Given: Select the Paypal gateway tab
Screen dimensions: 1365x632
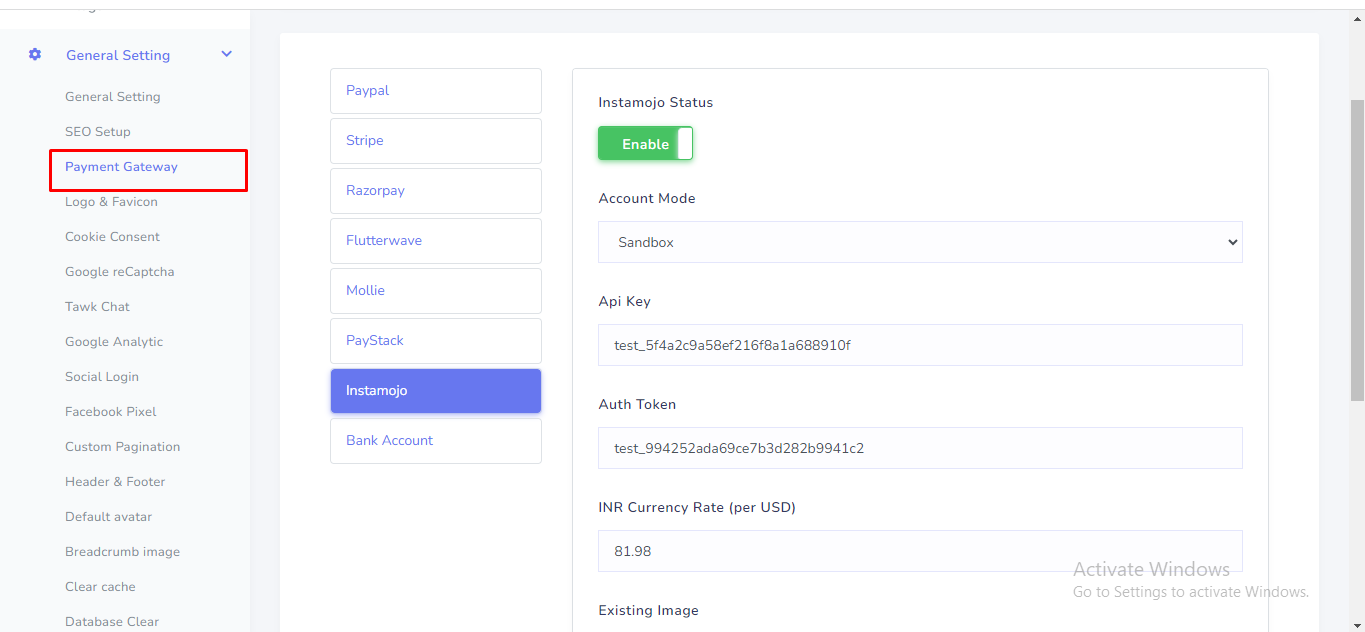Looking at the screenshot, I should (x=435, y=91).
